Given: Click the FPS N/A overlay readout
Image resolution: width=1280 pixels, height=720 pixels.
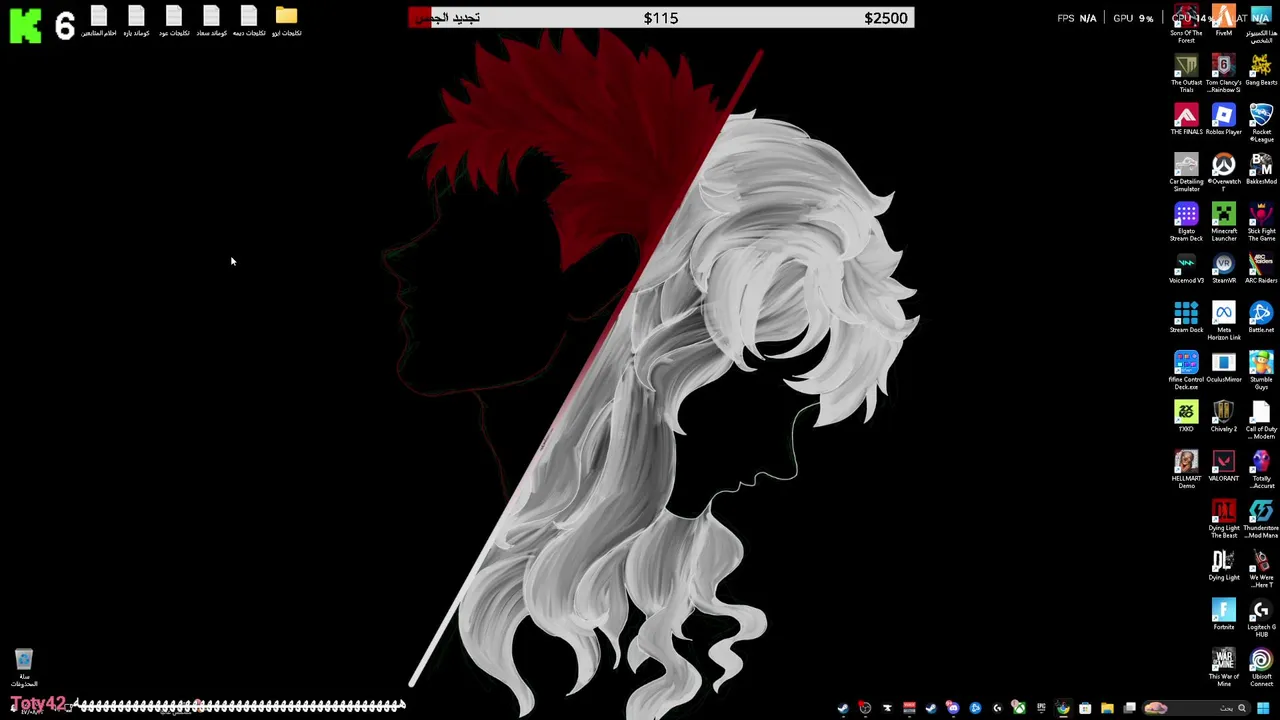Looking at the screenshot, I should (x=1077, y=18).
